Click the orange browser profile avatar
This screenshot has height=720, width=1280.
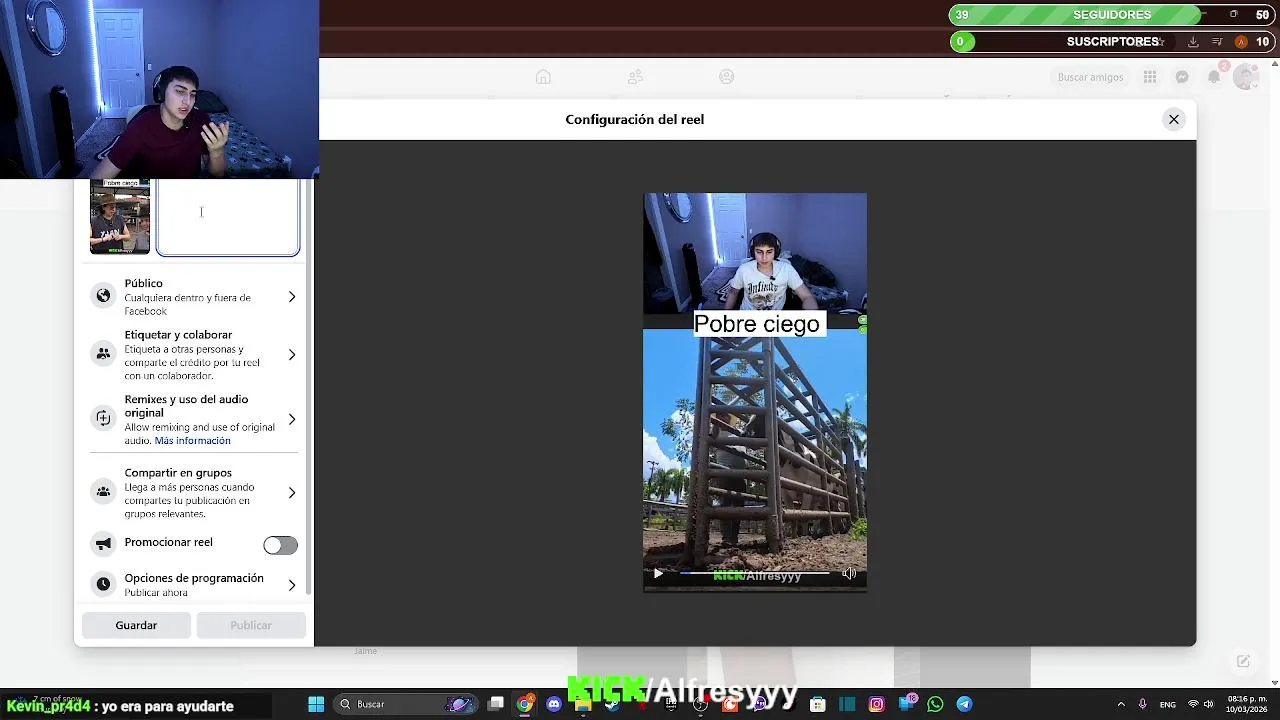point(1241,42)
